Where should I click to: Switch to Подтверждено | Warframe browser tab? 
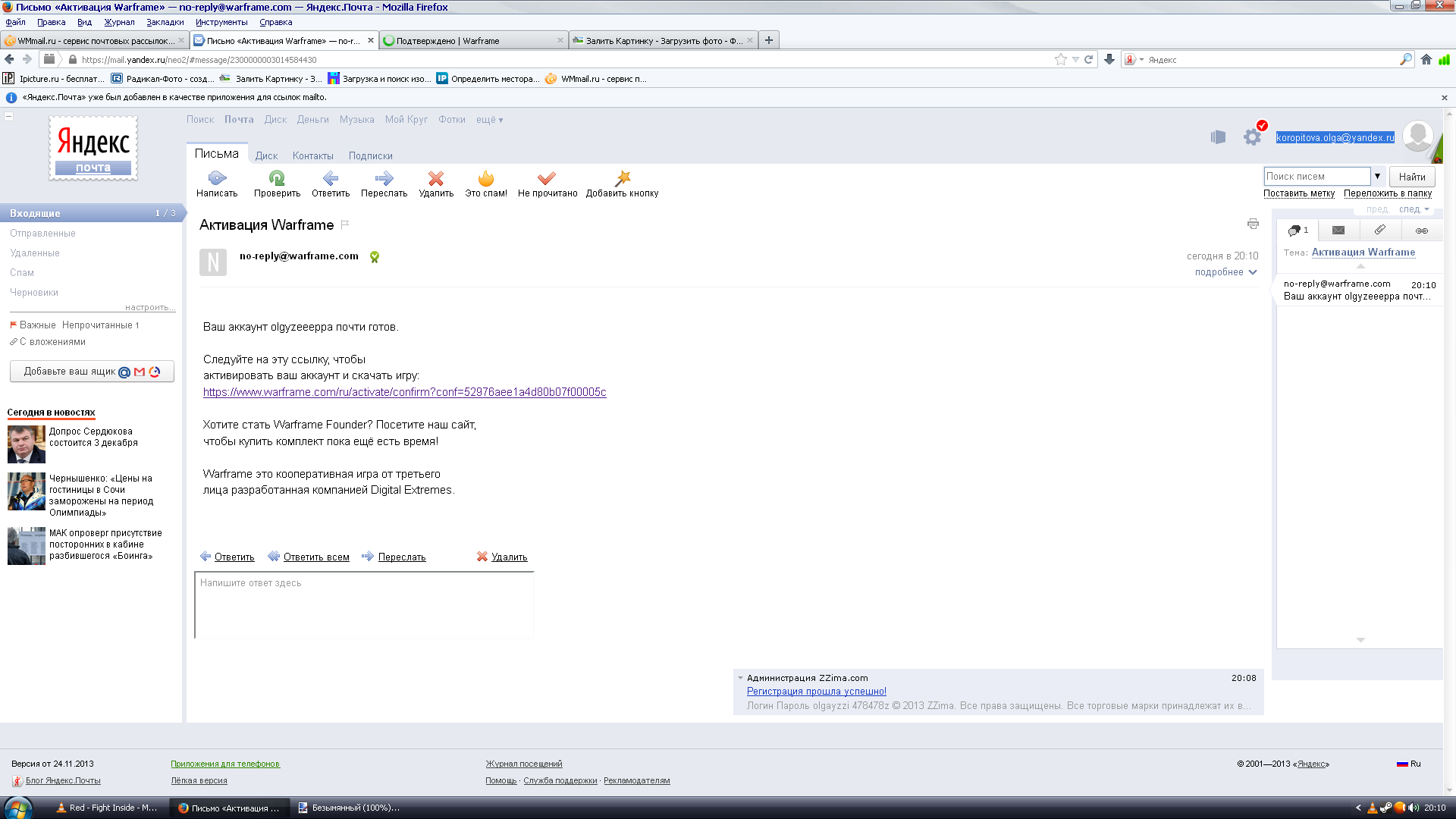point(473,40)
